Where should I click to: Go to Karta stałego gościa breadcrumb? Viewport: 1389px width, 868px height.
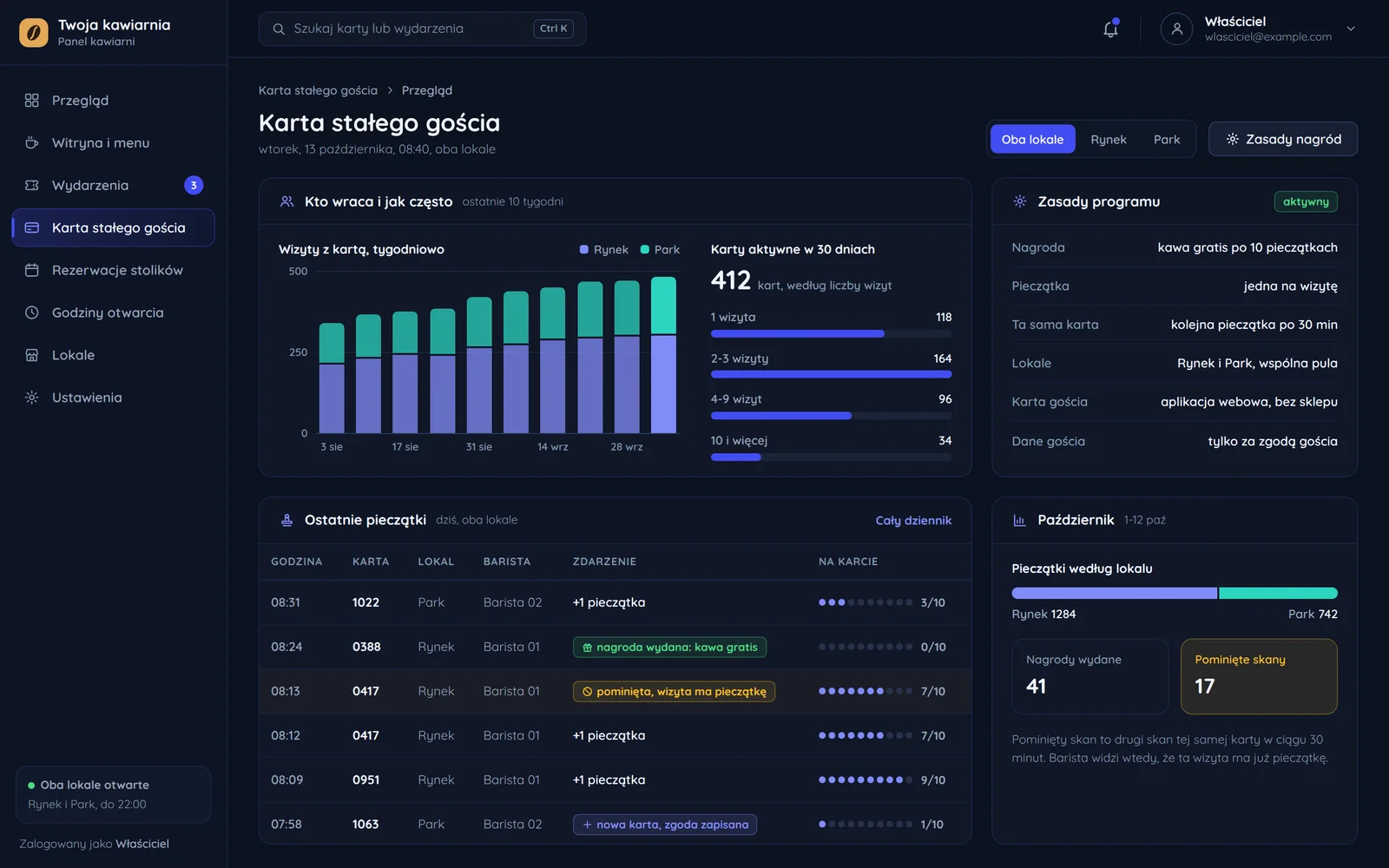318,90
